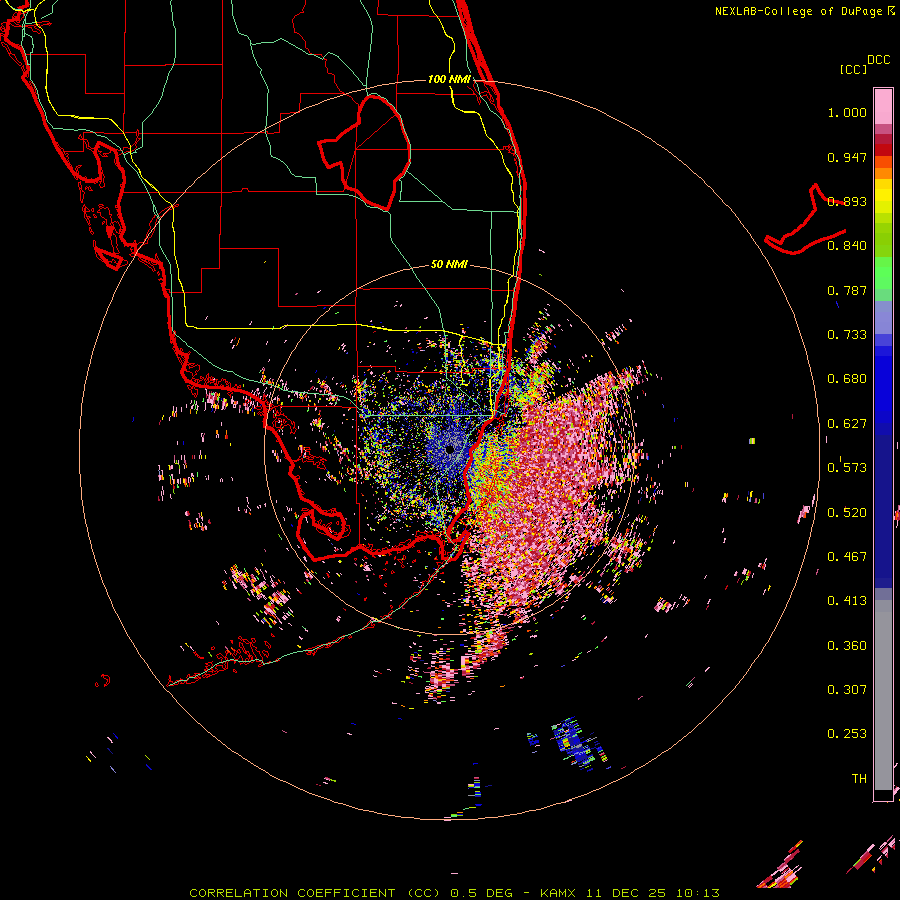Click the Lake Okeechobee red outline

[x=364, y=152]
